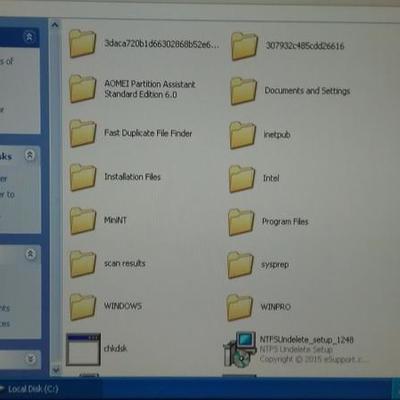Click the 'Documents and Settings' folder name
Viewport: 400px width, 400px height.
307,91
